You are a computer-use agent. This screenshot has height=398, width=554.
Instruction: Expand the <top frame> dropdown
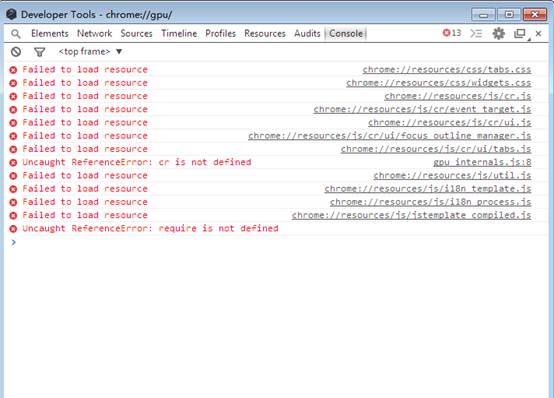(90, 52)
